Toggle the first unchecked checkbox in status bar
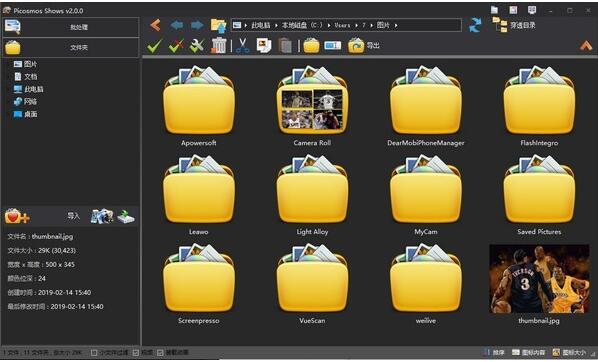Image resolution: width=598 pixels, height=362 pixels. (94, 352)
